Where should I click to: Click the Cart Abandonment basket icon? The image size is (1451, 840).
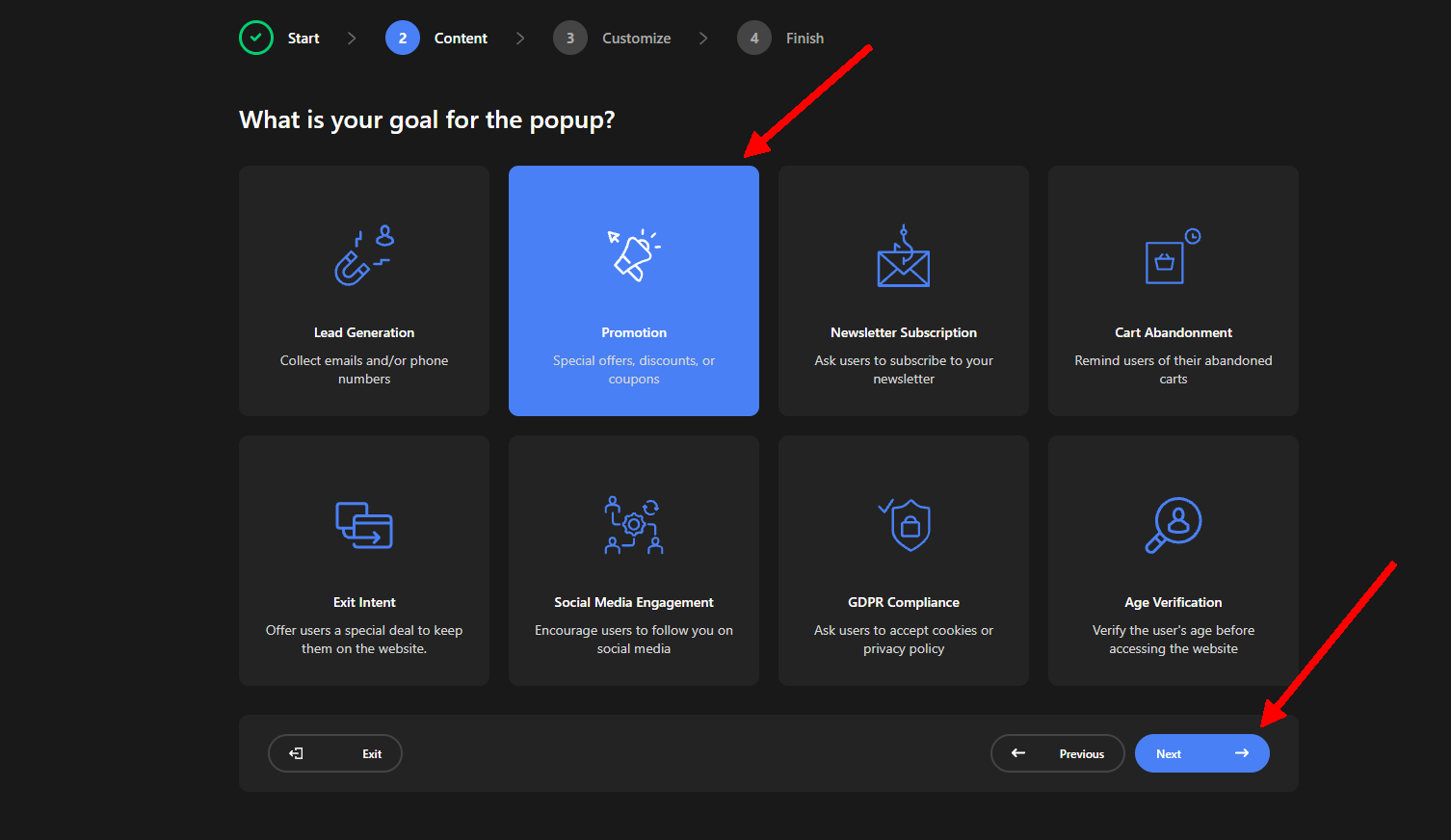tap(1174, 255)
